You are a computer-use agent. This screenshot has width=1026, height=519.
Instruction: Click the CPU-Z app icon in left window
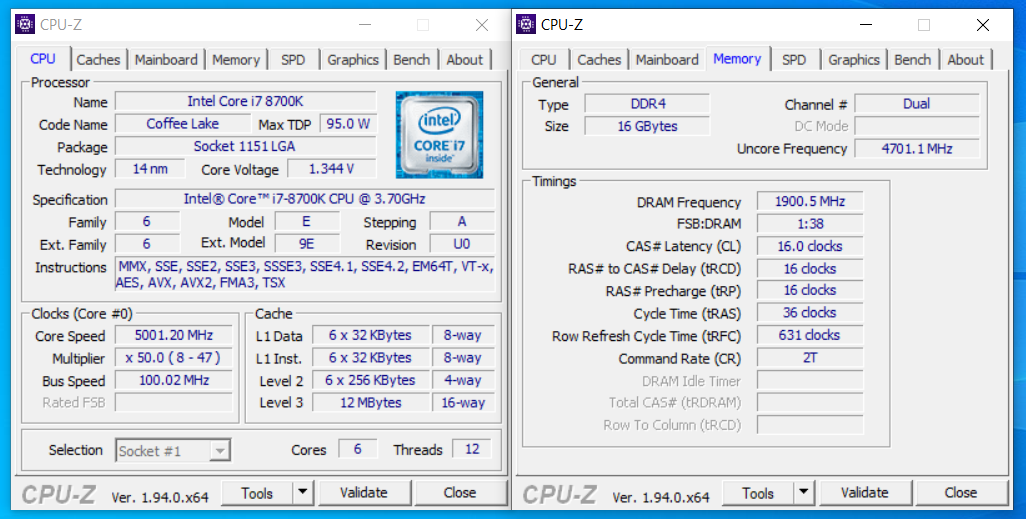(25, 25)
